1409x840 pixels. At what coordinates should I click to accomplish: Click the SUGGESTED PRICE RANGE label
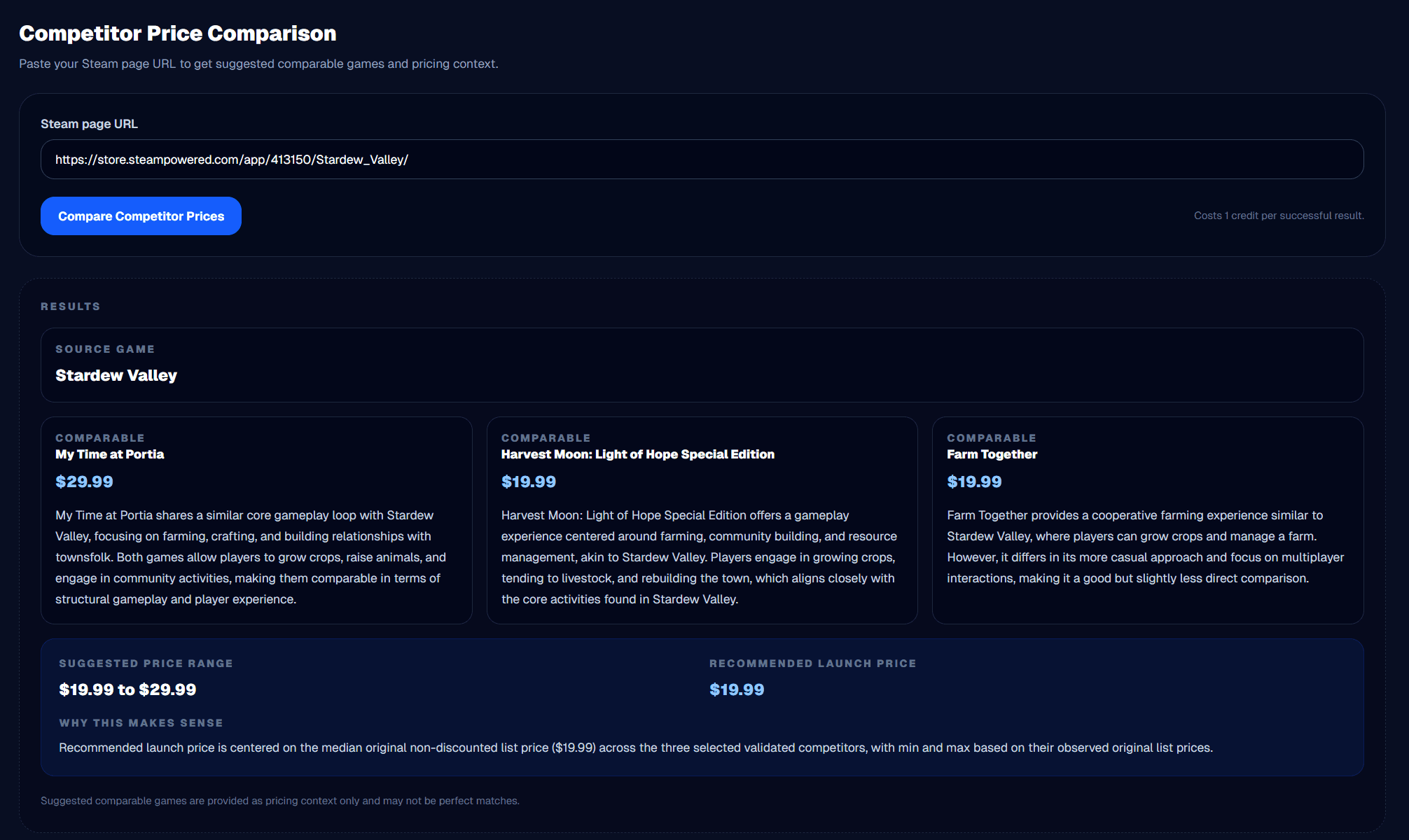(x=146, y=664)
